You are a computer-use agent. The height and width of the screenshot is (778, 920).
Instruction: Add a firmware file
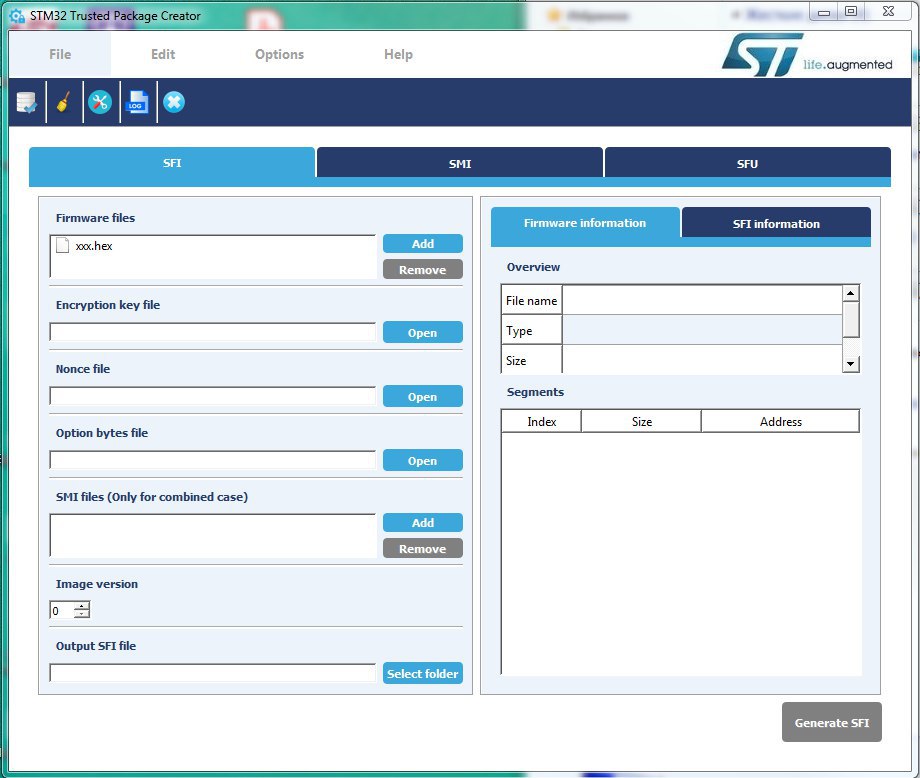click(x=422, y=243)
